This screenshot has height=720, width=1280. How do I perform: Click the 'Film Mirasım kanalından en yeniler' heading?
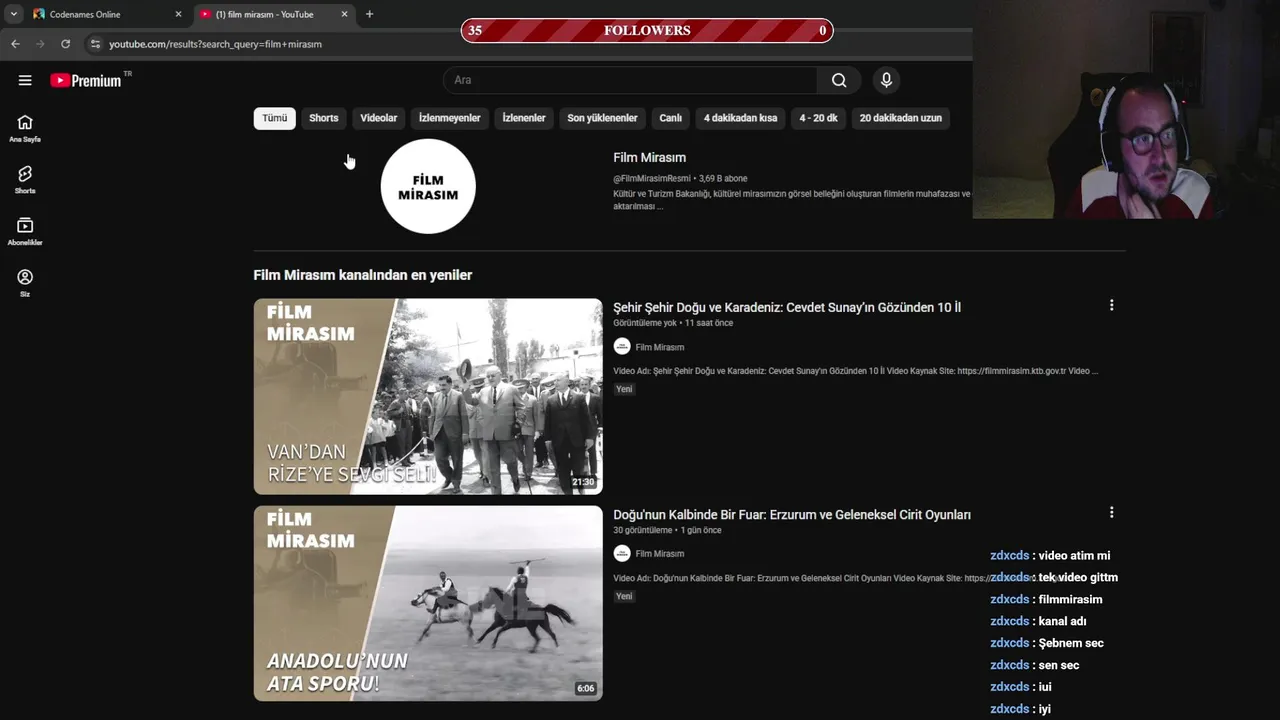[x=363, y=275]
